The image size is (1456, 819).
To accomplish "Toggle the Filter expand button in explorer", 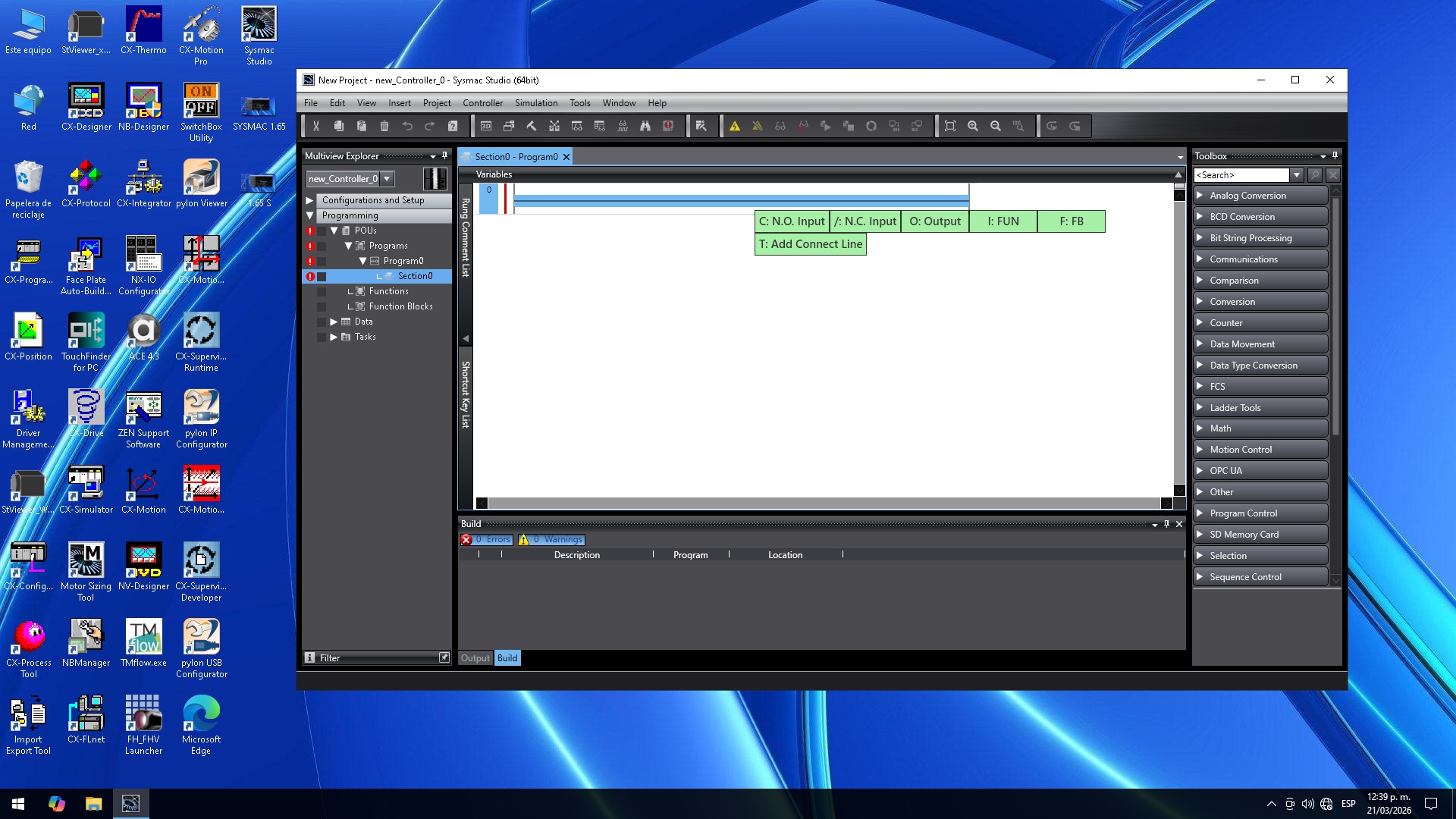I will click(444, 657).
